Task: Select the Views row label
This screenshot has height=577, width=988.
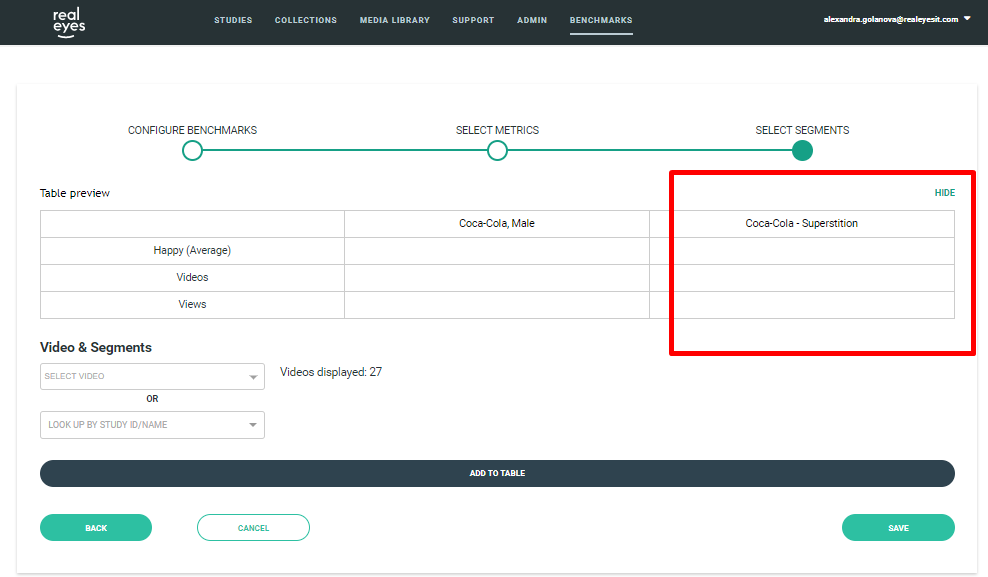Action: point(192,305)
